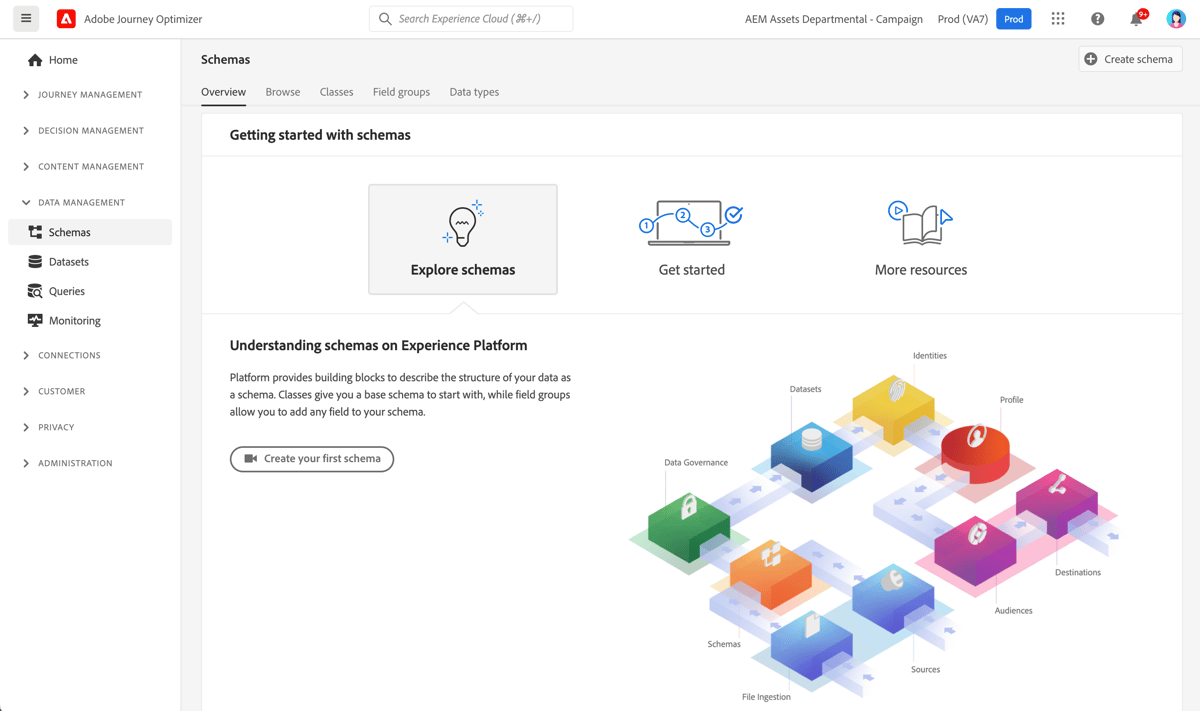The image size is (1200, 711).
Task: Click the Adobe Experience Cloud logo
Action: [64, 18]
